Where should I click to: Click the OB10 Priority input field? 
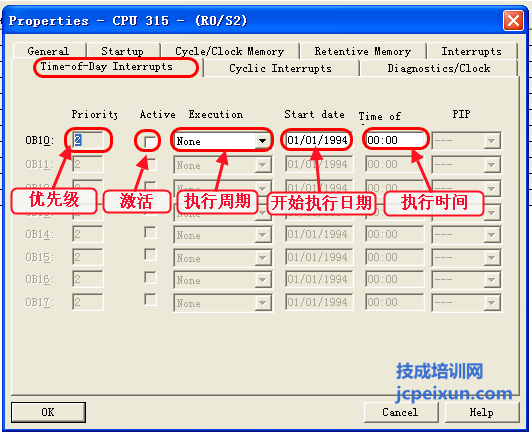88,140
